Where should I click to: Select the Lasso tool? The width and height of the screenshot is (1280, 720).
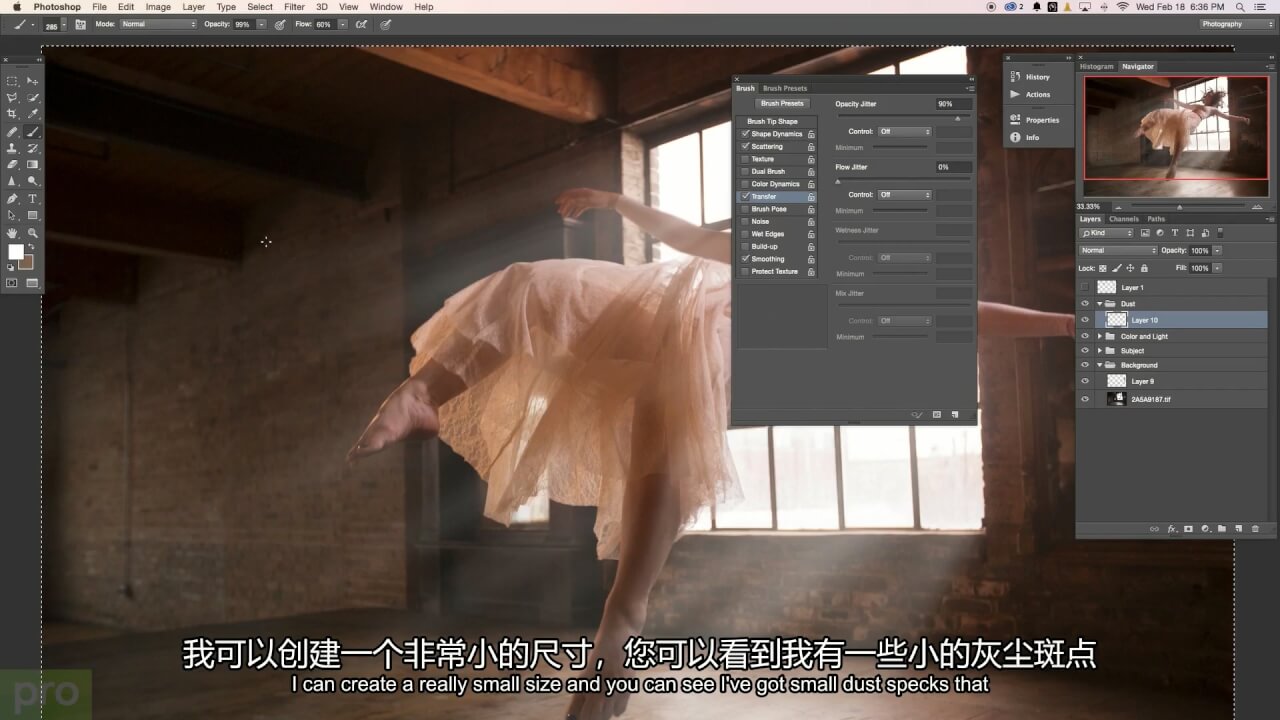[x=12, y=98]
